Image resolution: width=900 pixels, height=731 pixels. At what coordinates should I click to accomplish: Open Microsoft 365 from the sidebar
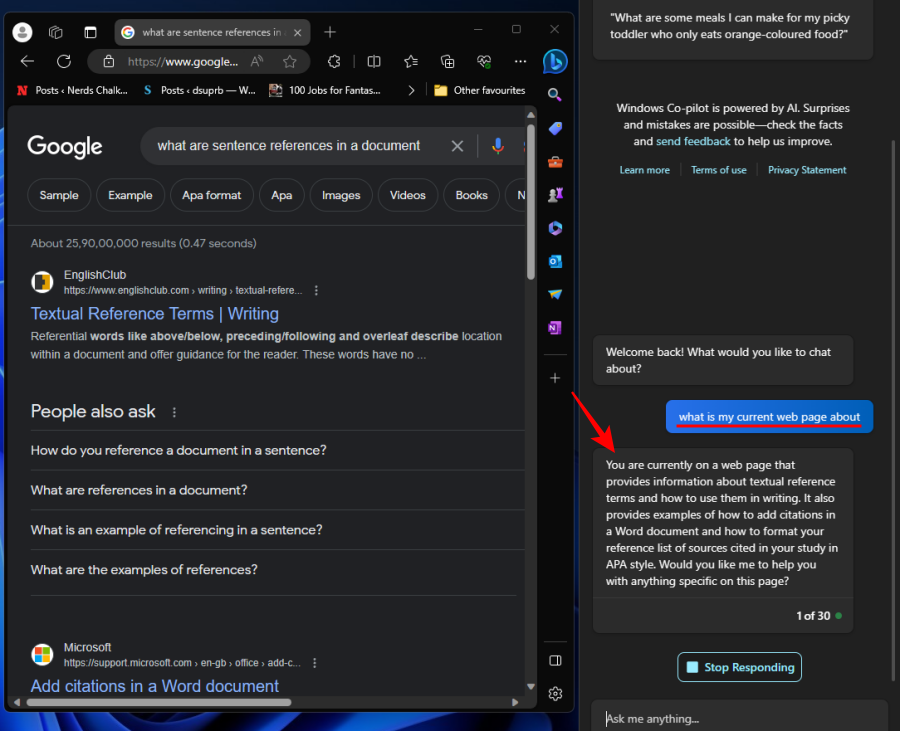tap(555, 228)
